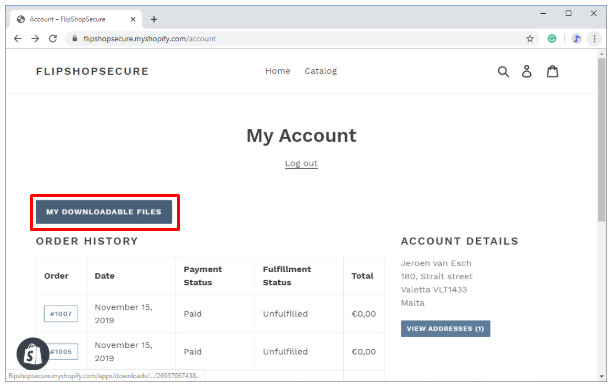Click the View Addresses (1) button
The image size is (615, 387).
pos(445,329)
